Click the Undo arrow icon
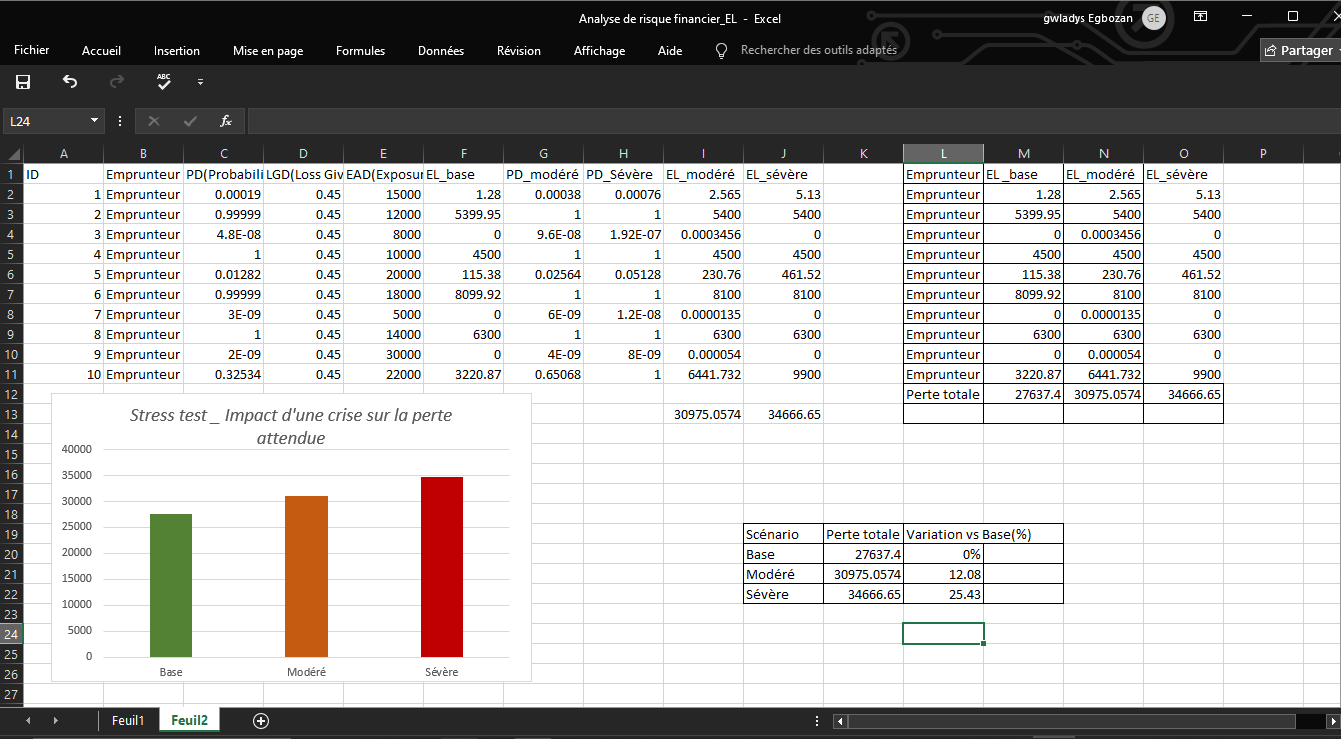Image resolution: width=1341 pixels, height=739 pixels. click(70, 82)
